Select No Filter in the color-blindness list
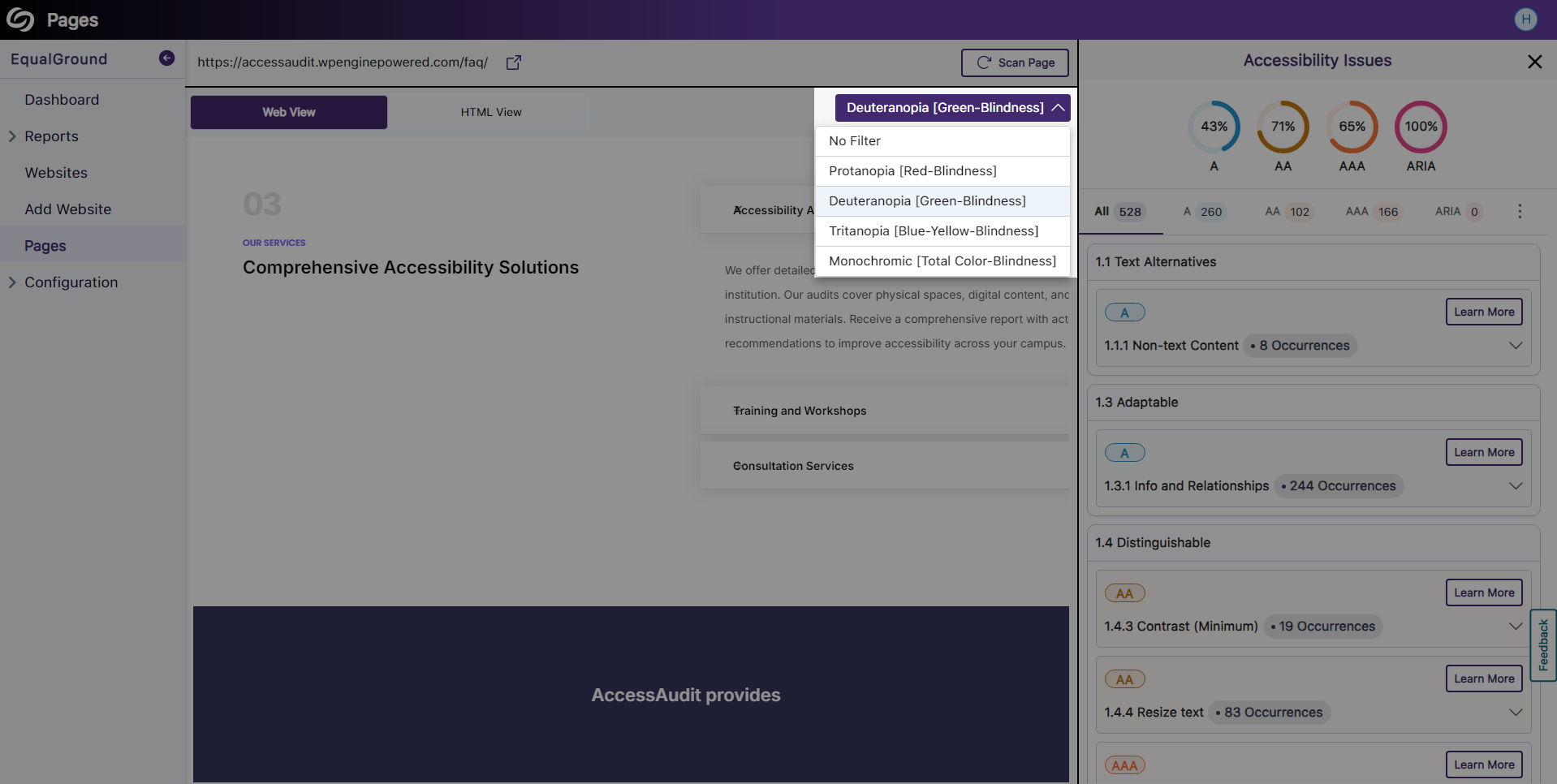Screen dimensions: 1557x784 [854, 140]
